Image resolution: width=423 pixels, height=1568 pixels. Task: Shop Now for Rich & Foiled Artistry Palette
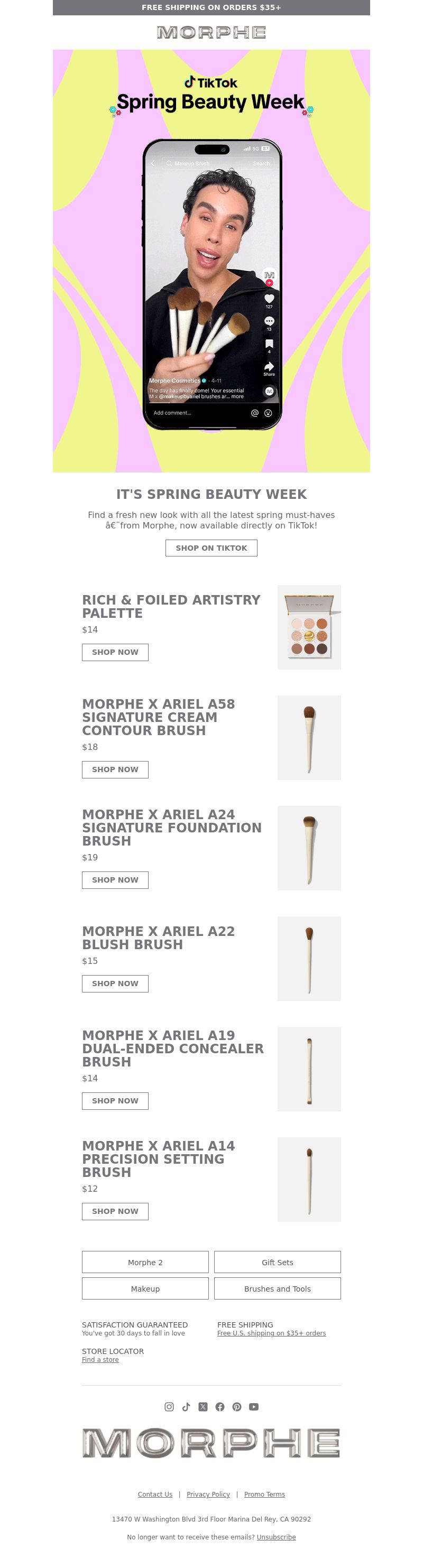(115, 652)
